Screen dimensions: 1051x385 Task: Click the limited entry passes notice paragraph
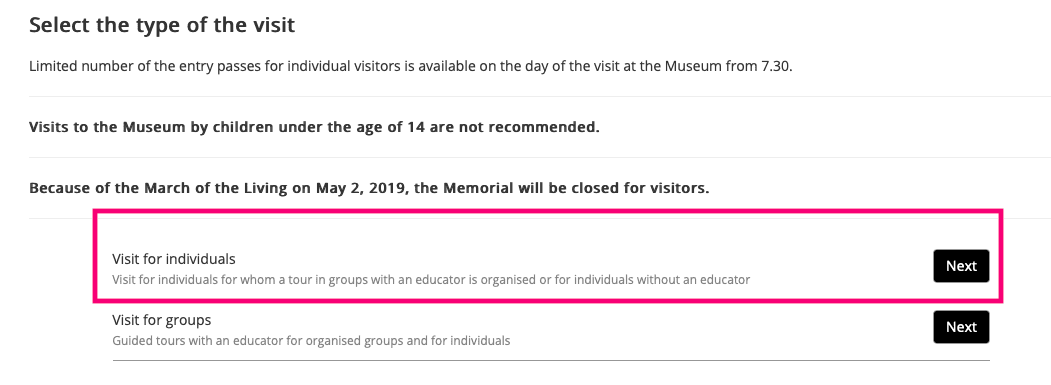[411, 67]
